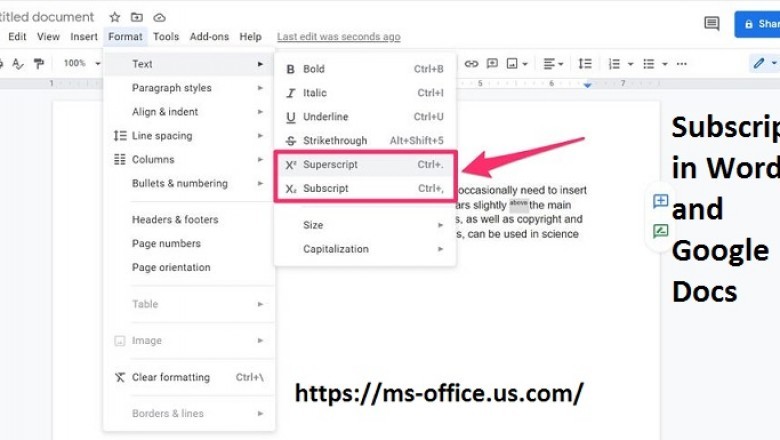Open bulleted list dropdown arrow
The height and width of the screenshot is (440, 780).
[665, 64]
